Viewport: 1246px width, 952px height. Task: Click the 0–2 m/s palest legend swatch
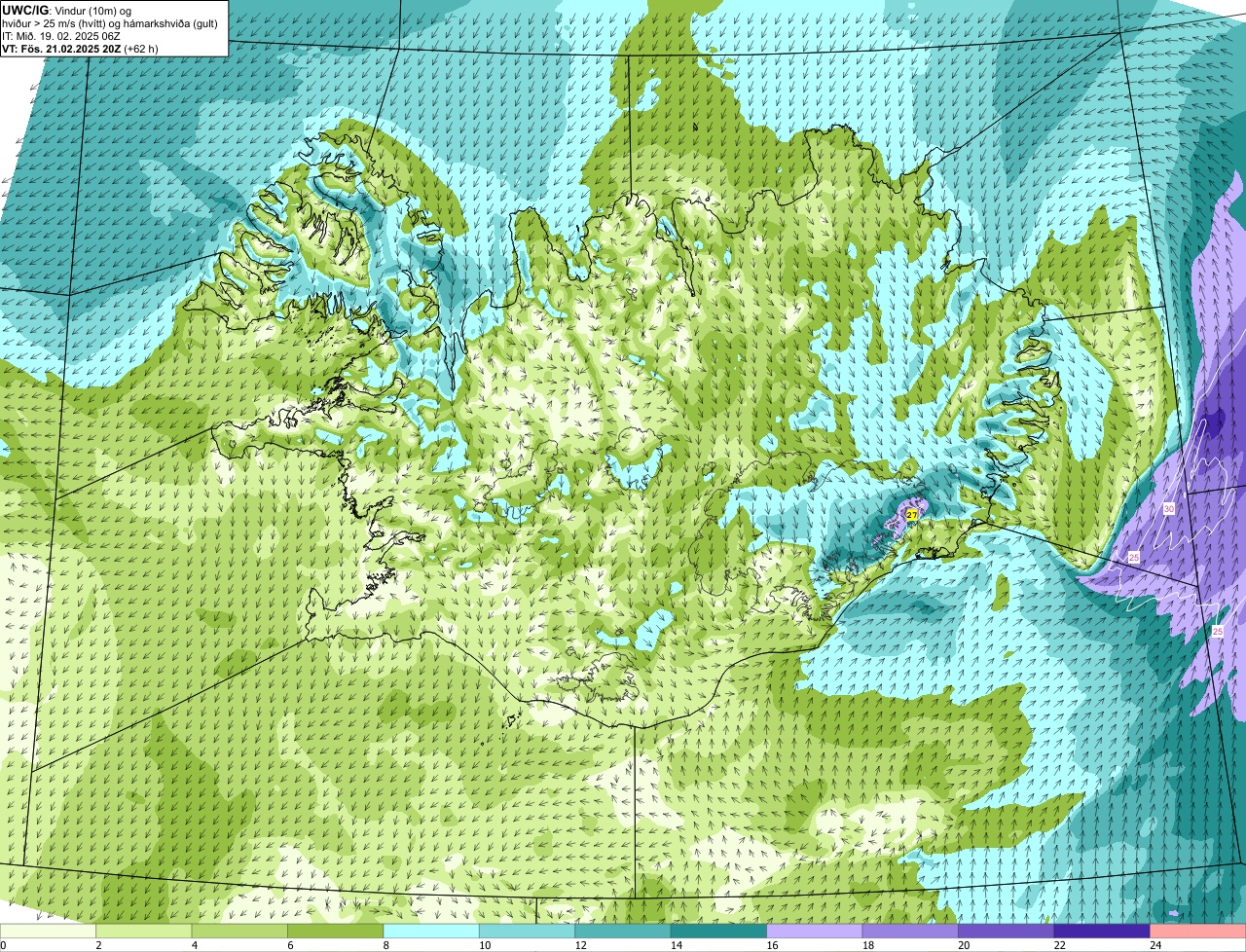(49, 932)
